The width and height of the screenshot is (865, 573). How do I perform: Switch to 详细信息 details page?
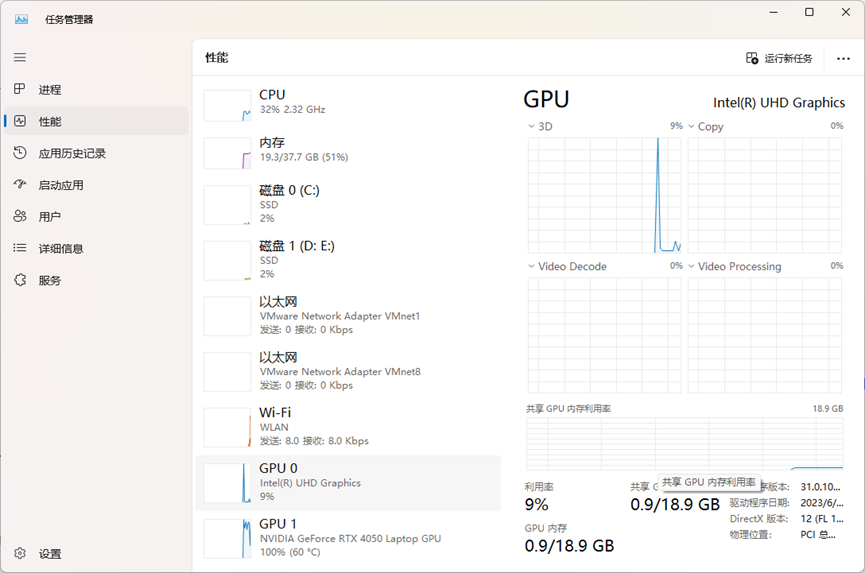[x=96, y=248]
